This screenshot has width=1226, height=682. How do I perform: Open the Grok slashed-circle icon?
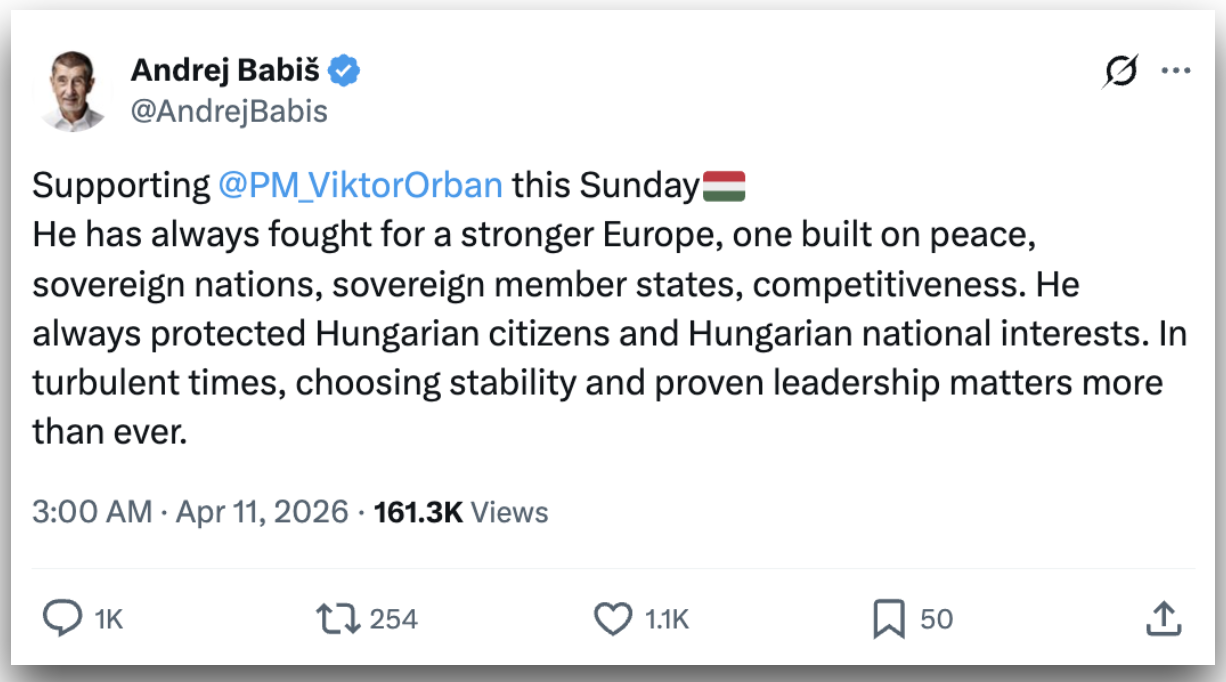click(x=1121, y=72)
